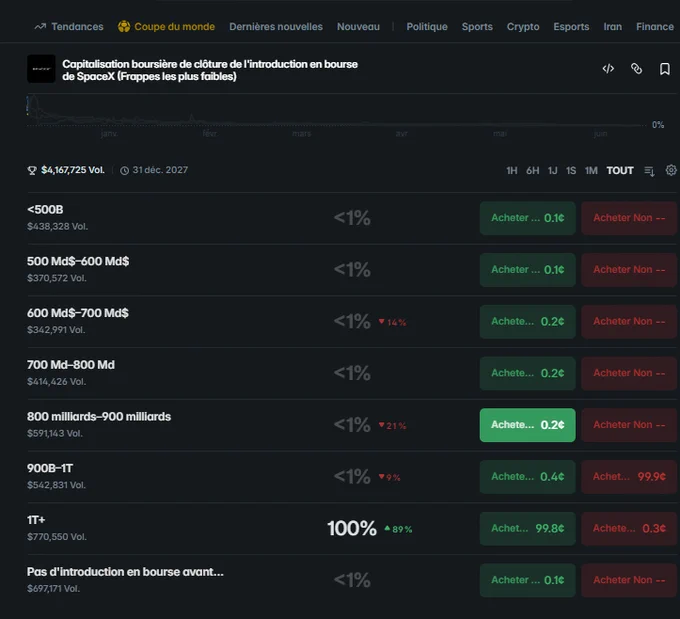Click the $591,143 Vol. figure
The image size is (680, 619).
tap(55, 433)
